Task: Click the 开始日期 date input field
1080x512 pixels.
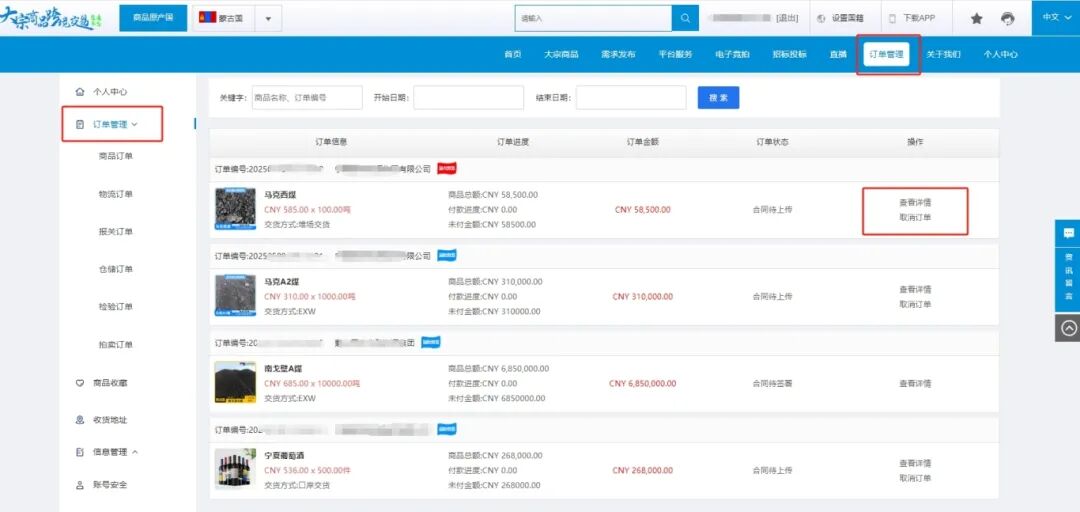Action: [468, 98]
